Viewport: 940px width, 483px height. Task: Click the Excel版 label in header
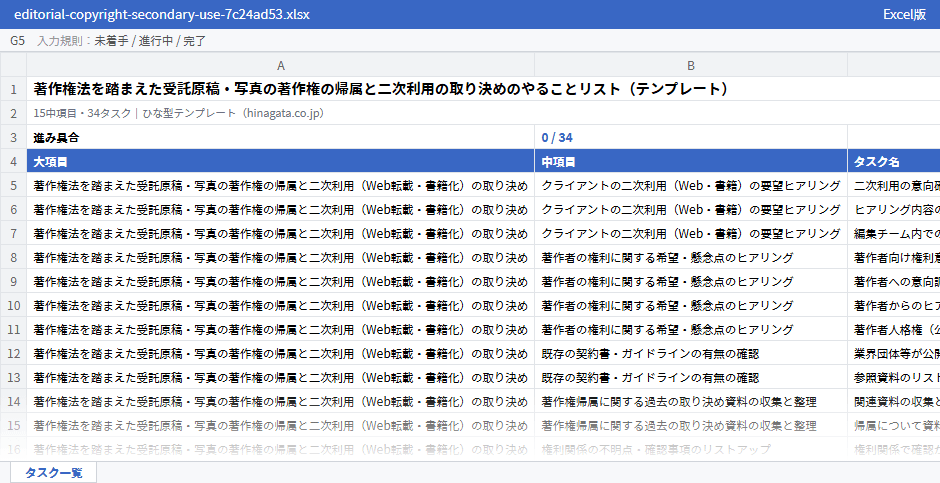(x=904, y=14)
